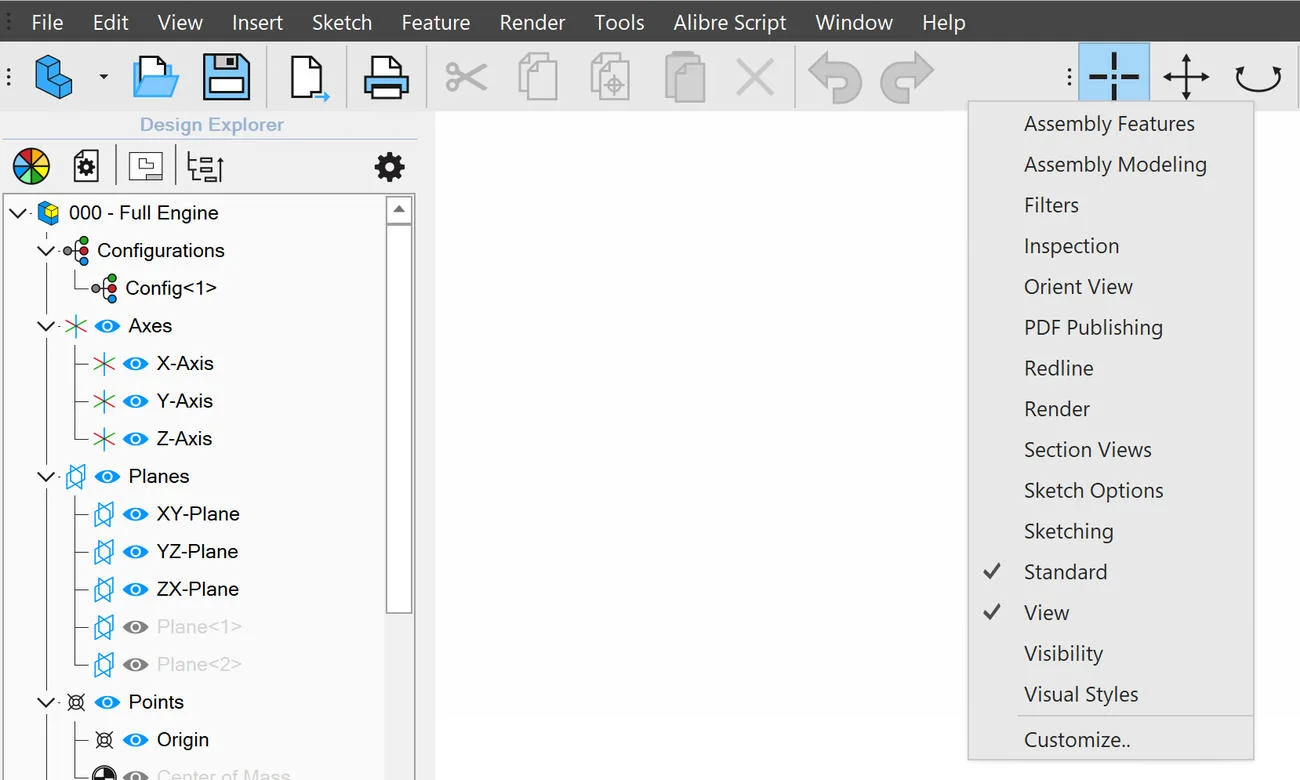The height and width of the screenshot is (780, 1300).
Task: Hide the X-Axis with its eye icon
Action: [x=135, y=363]
